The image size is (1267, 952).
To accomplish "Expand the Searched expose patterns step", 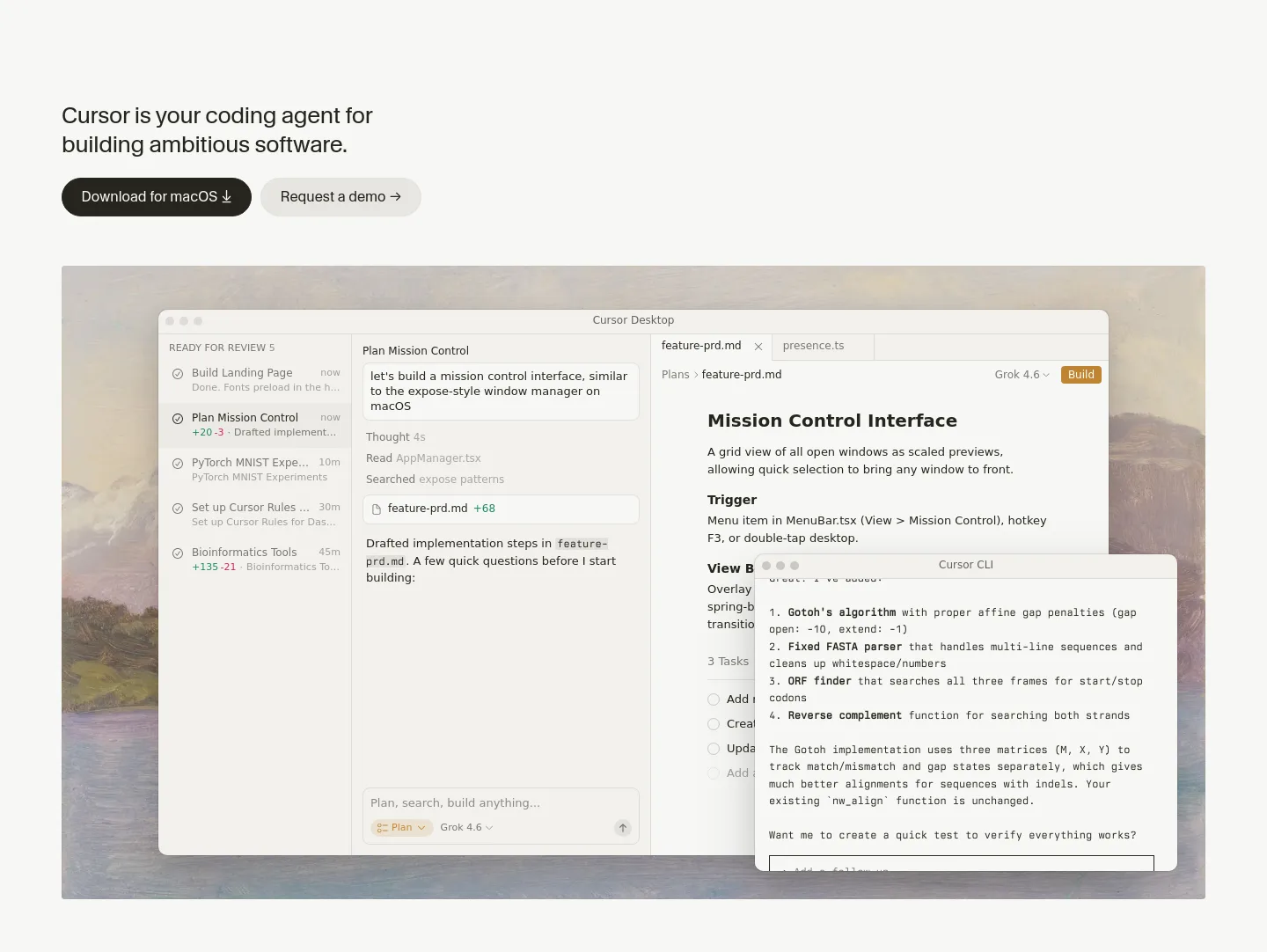I will pos(436,480).
